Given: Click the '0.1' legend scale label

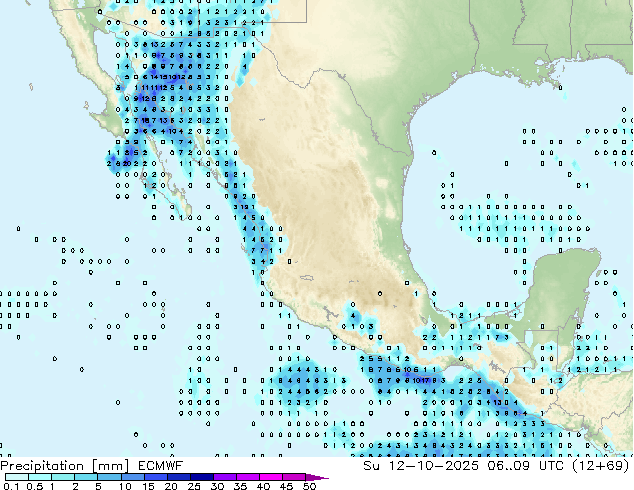Looking at the screenshot, I should click(11, 486).
